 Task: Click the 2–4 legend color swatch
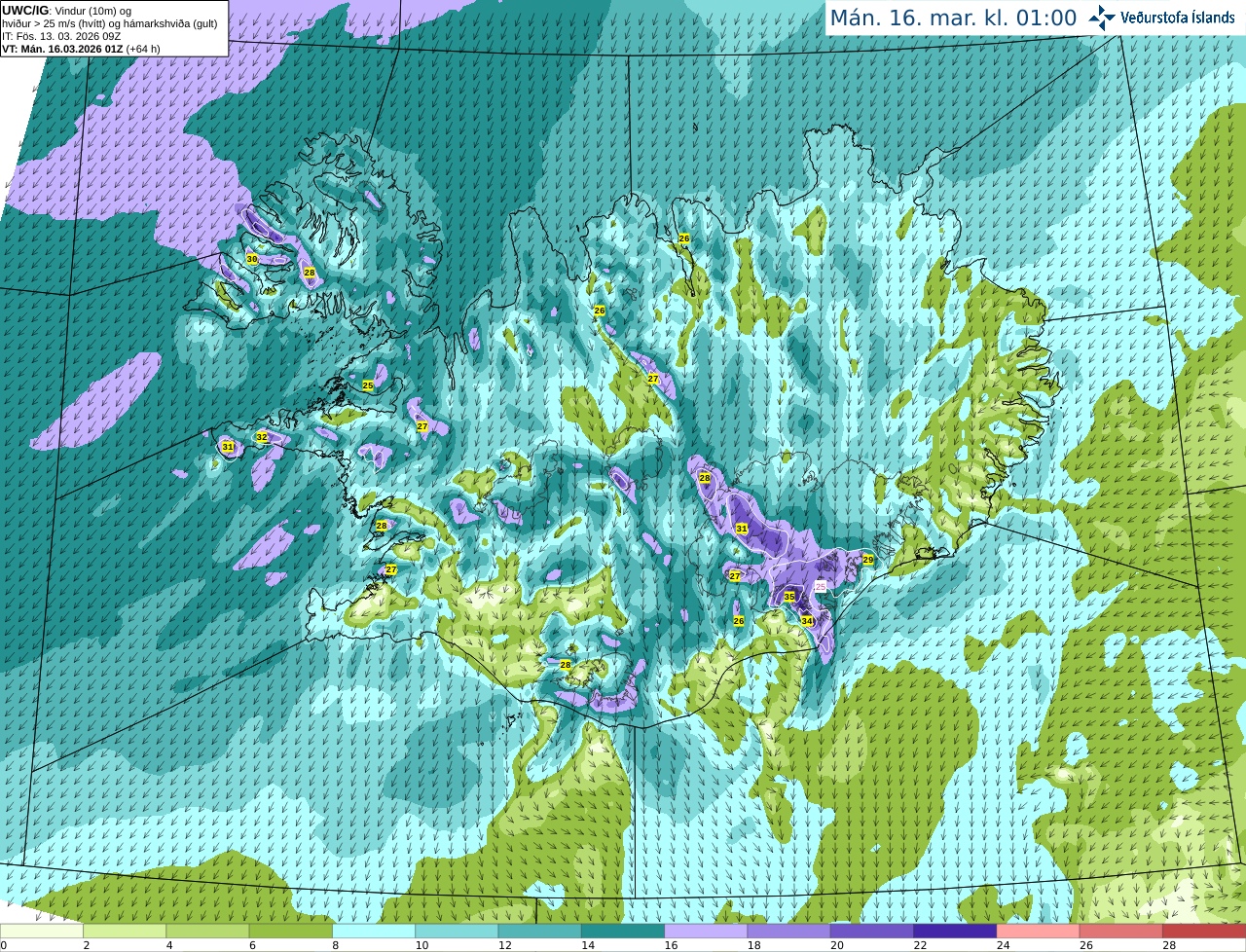click(125, 931)
